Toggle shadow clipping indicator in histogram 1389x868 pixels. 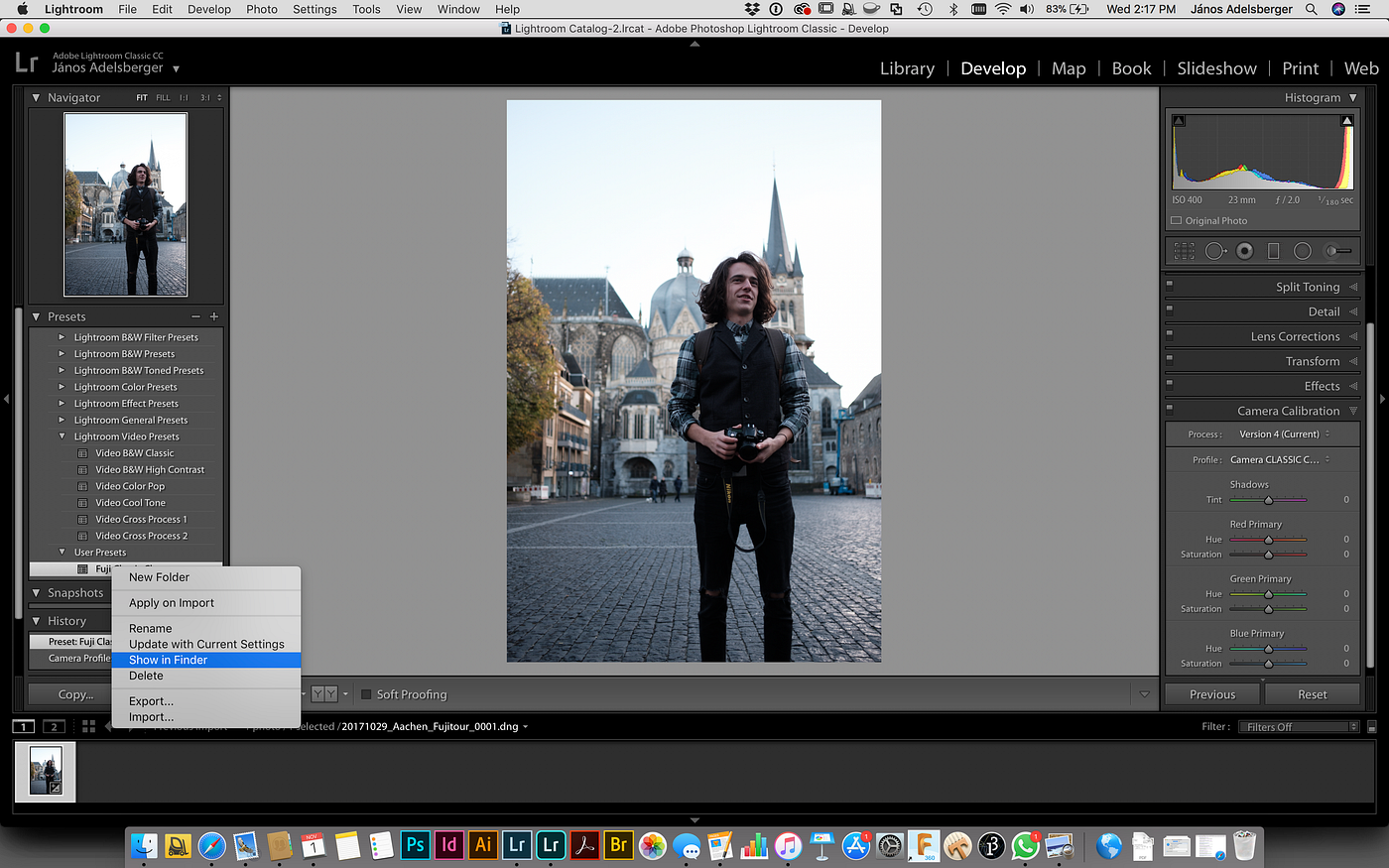click(1179, 121)
